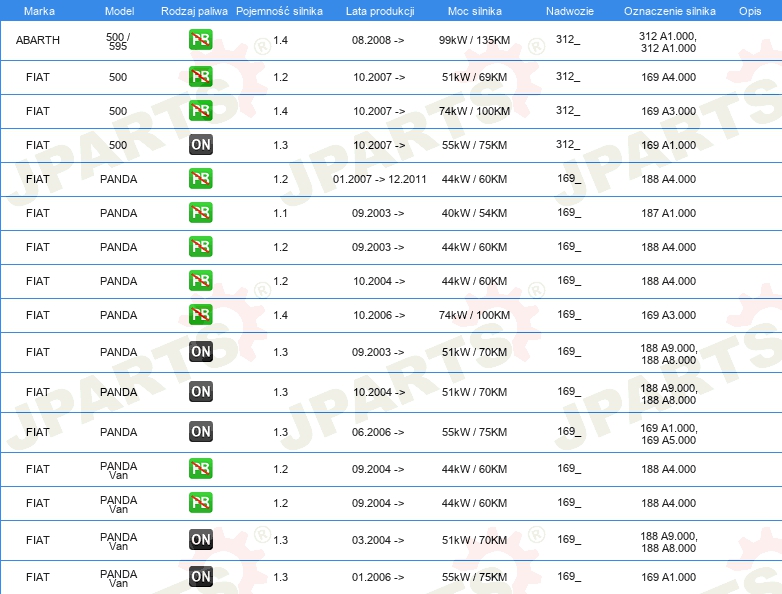
Task: Click ON diesel icon in PANDA 06.2006 row
Action: pyautogui.click(x=200, y=431)
